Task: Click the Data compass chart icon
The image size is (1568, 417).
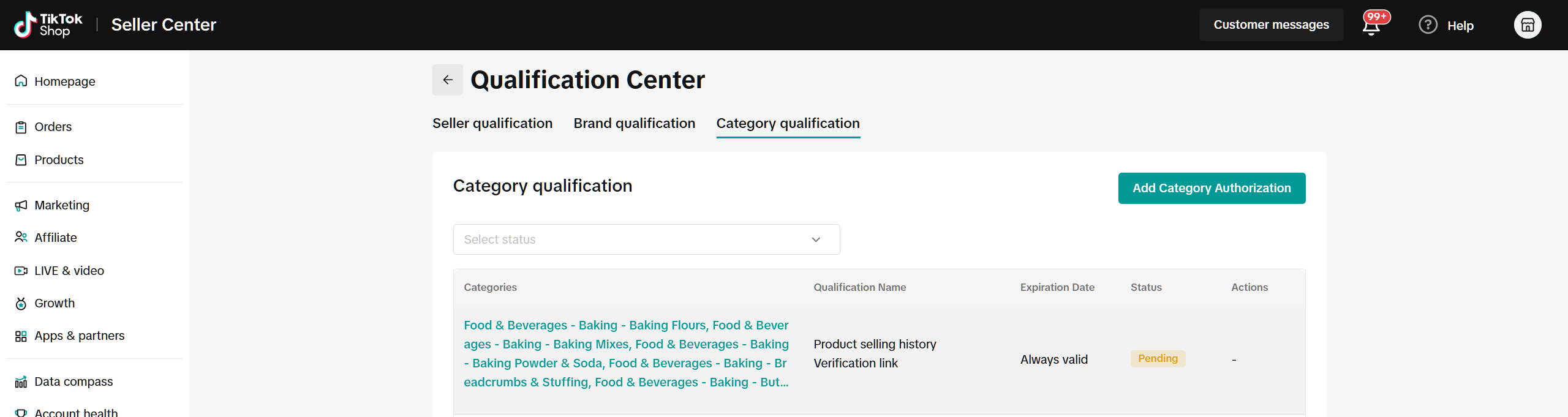Action: pos(21,381)
